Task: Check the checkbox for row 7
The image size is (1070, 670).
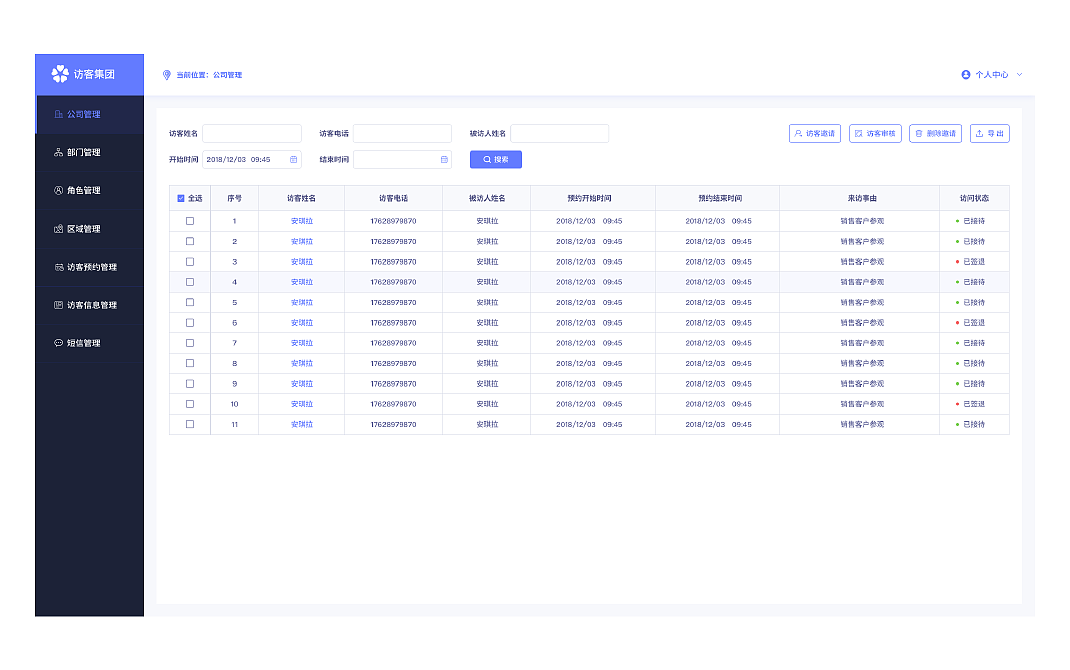Action: 190,343
